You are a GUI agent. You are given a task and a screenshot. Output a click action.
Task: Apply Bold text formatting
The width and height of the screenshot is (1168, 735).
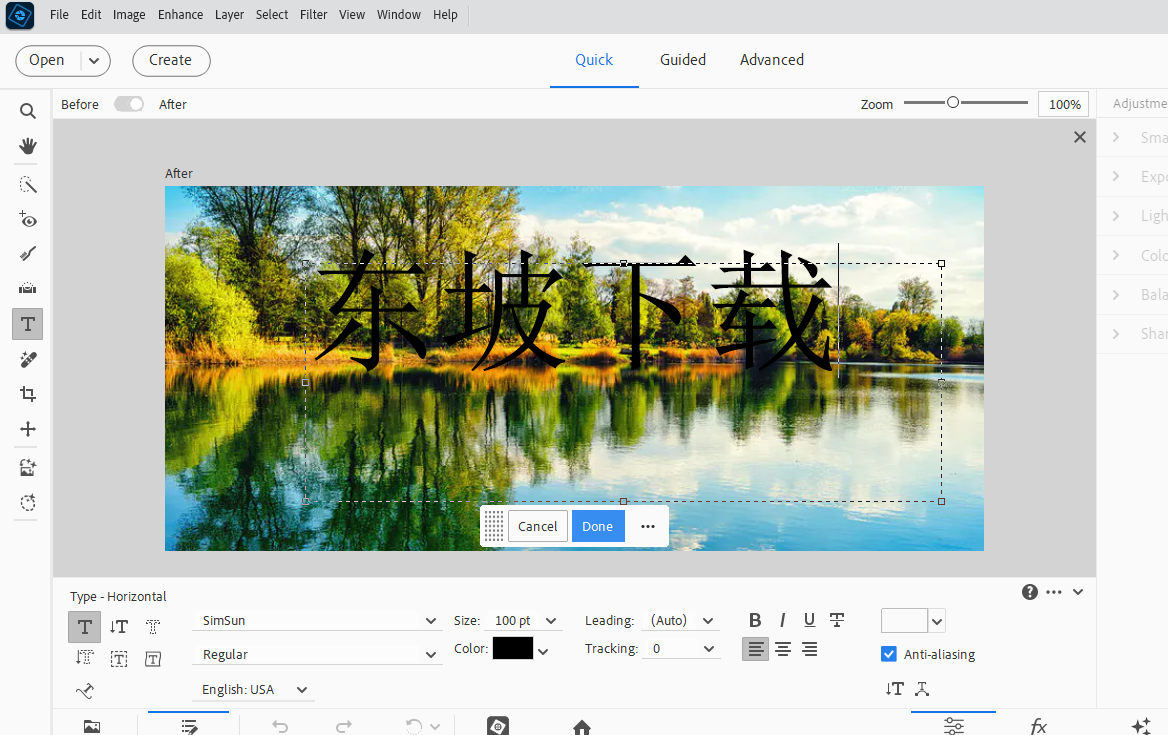[x=755, y=620]
